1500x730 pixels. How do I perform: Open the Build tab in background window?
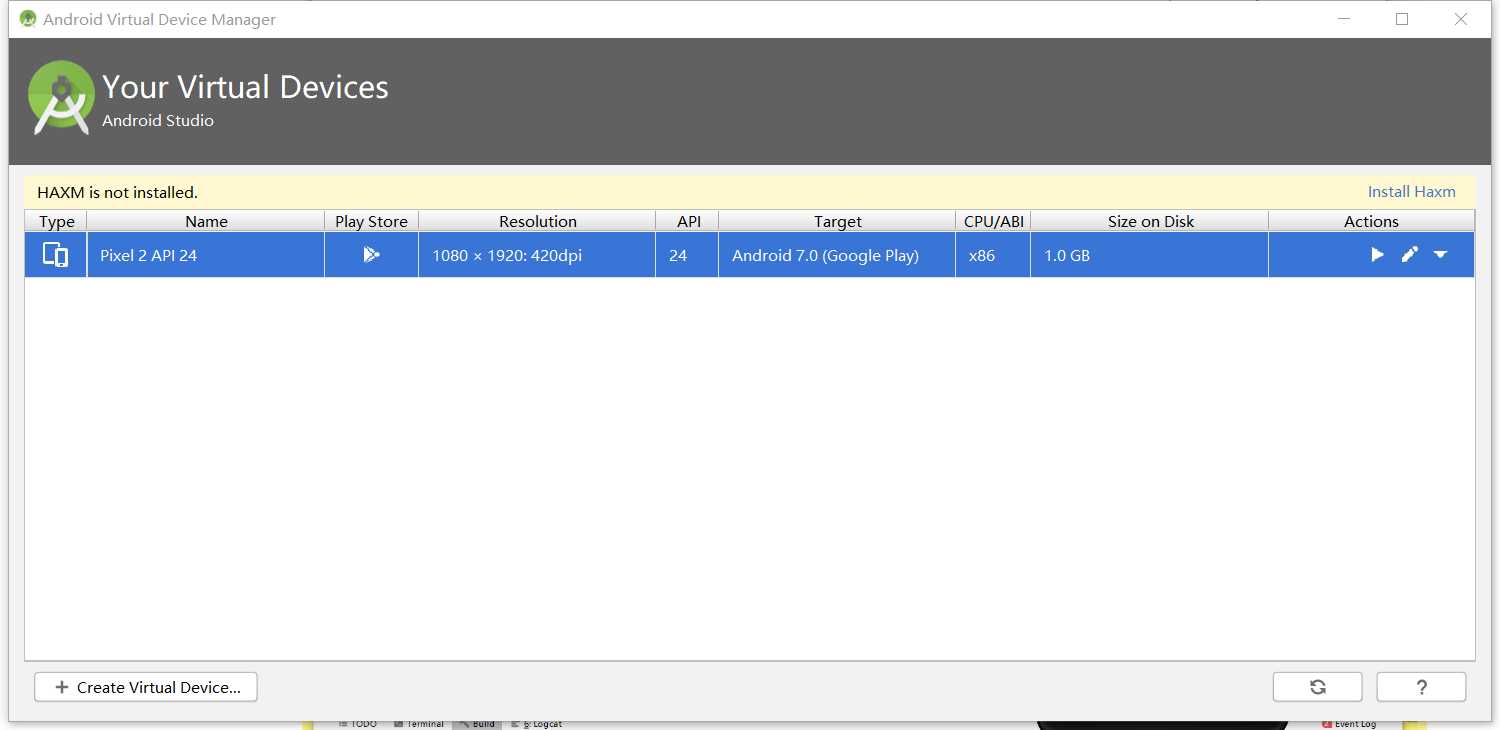pyautogui.click(x=476, y=723)
